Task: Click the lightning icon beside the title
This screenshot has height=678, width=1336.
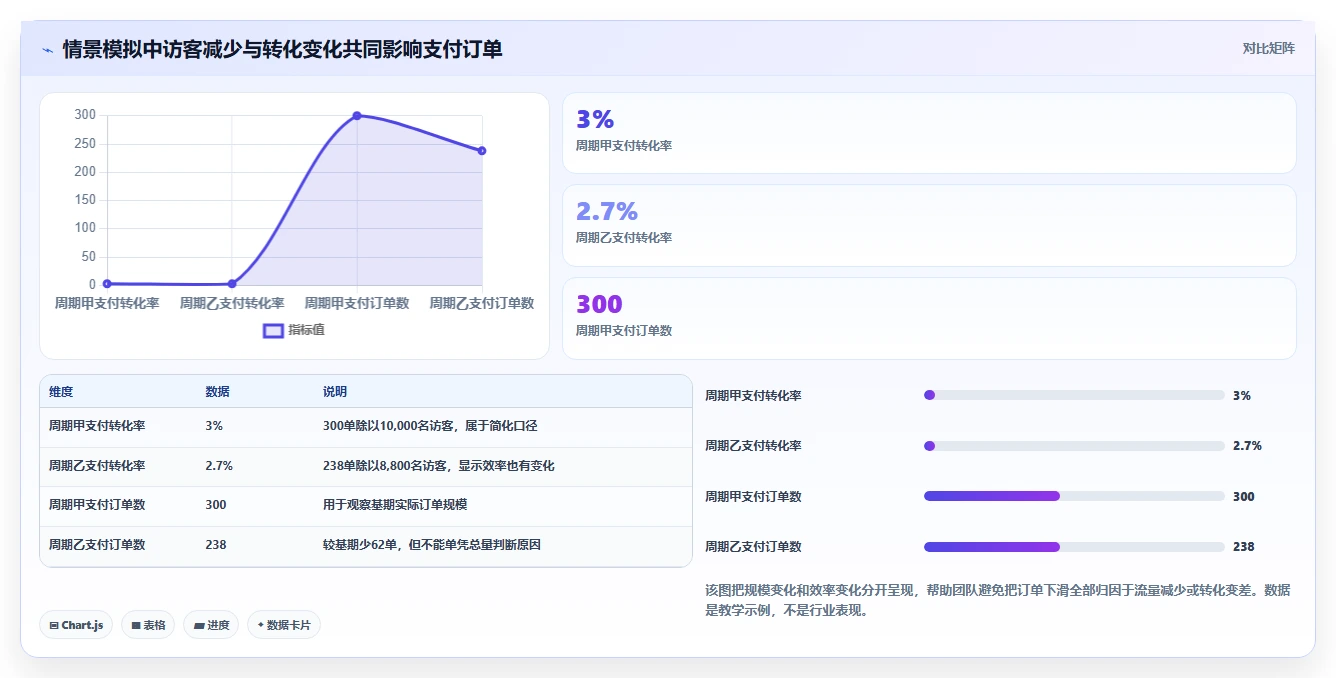Action: (x=47, y=49)
